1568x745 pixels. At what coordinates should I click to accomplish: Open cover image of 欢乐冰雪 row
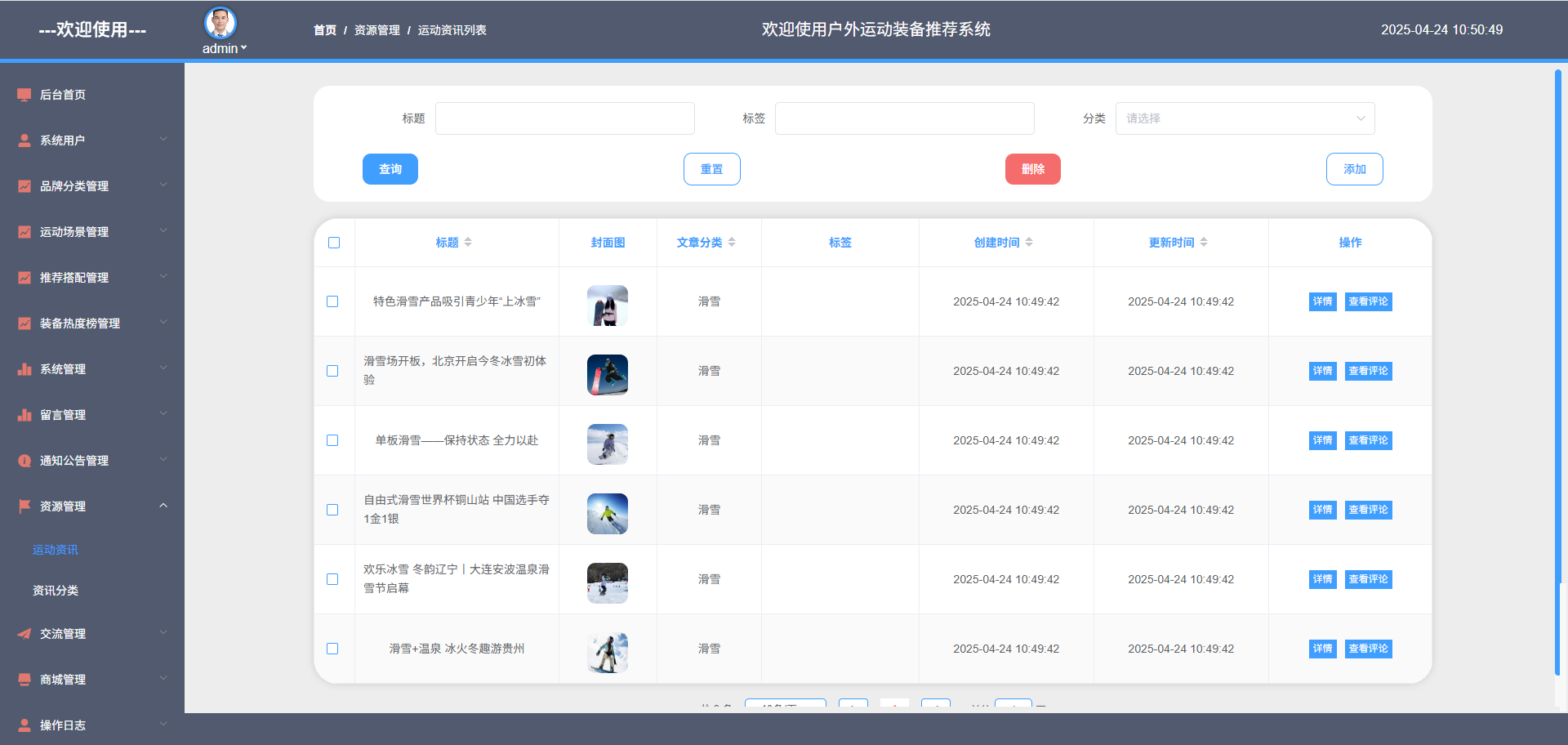608,583
